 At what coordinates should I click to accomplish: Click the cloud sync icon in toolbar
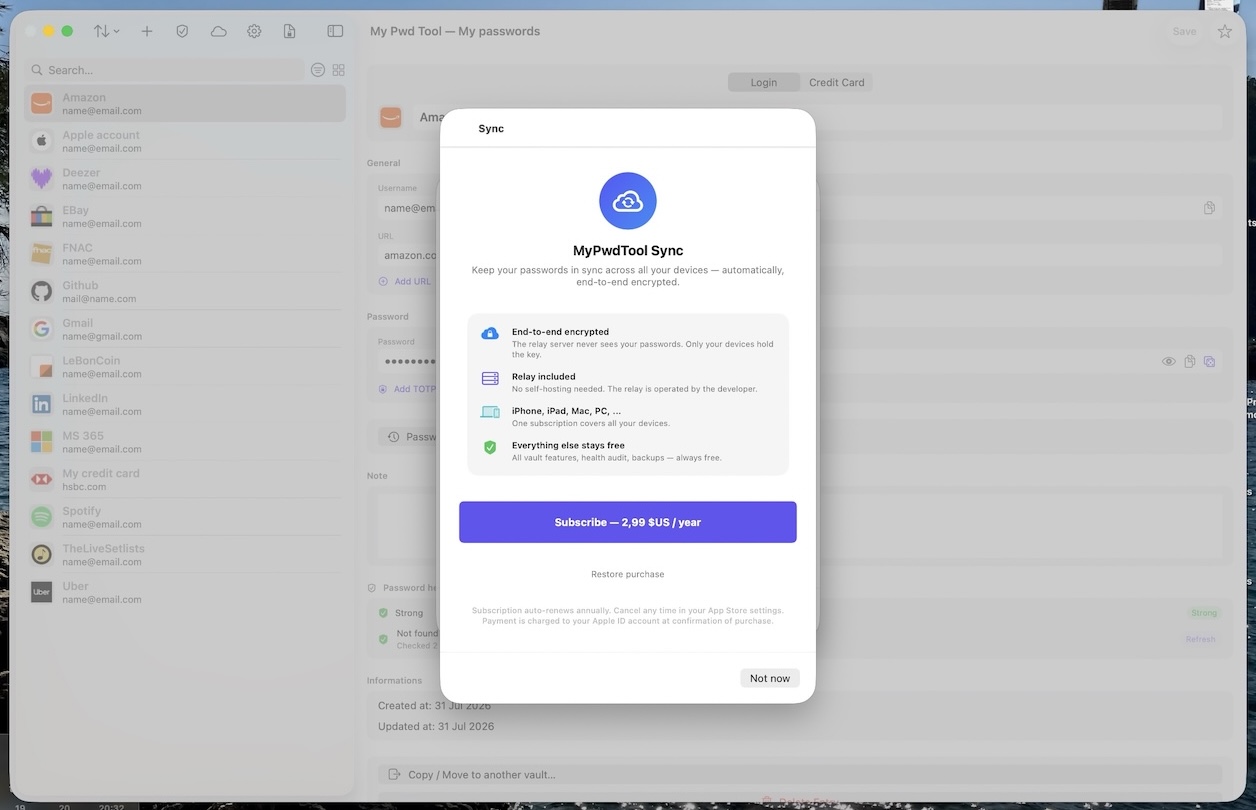[x=218, y=31]
